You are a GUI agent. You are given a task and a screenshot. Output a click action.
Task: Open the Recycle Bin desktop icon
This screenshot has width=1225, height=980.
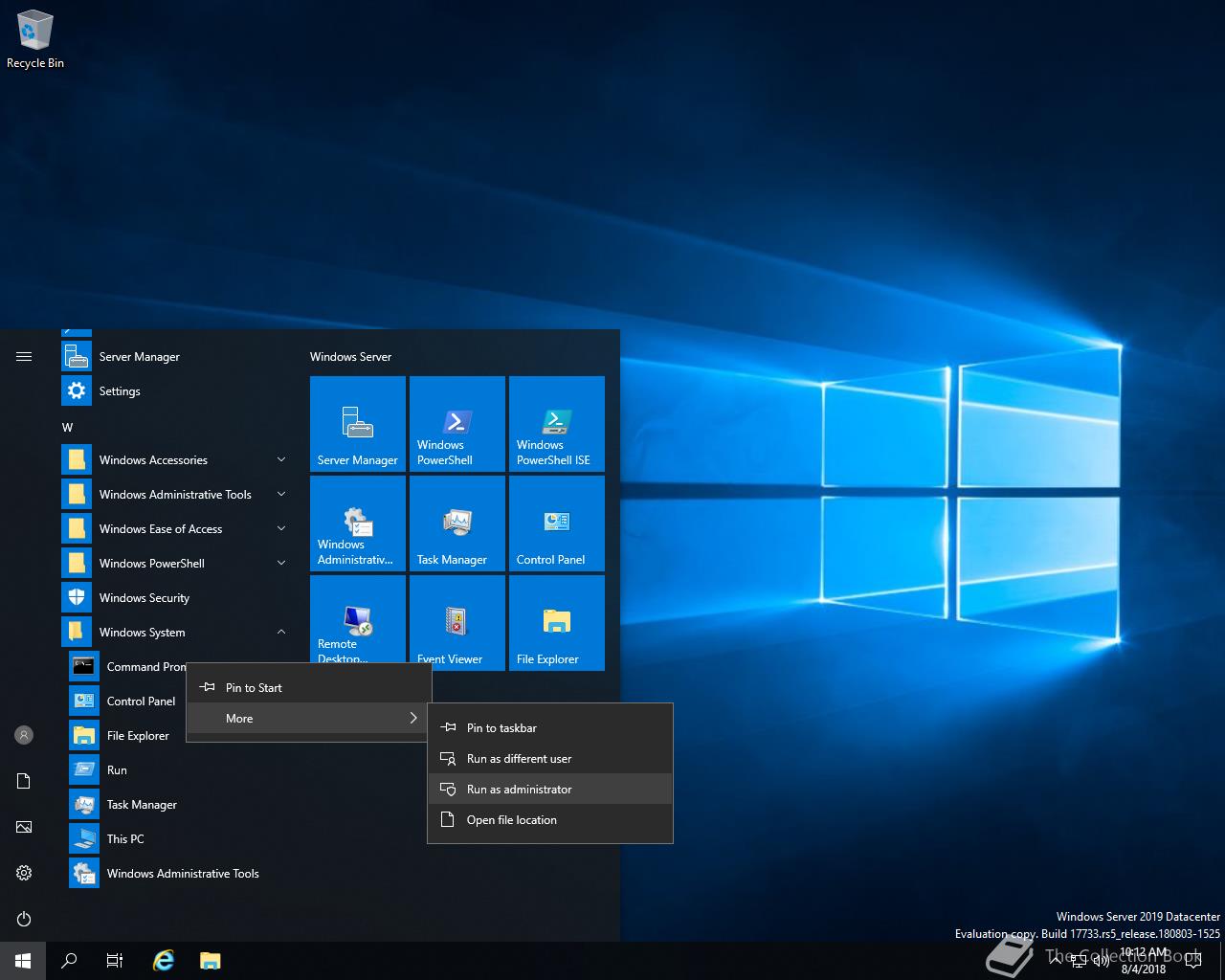coord(35,40)
